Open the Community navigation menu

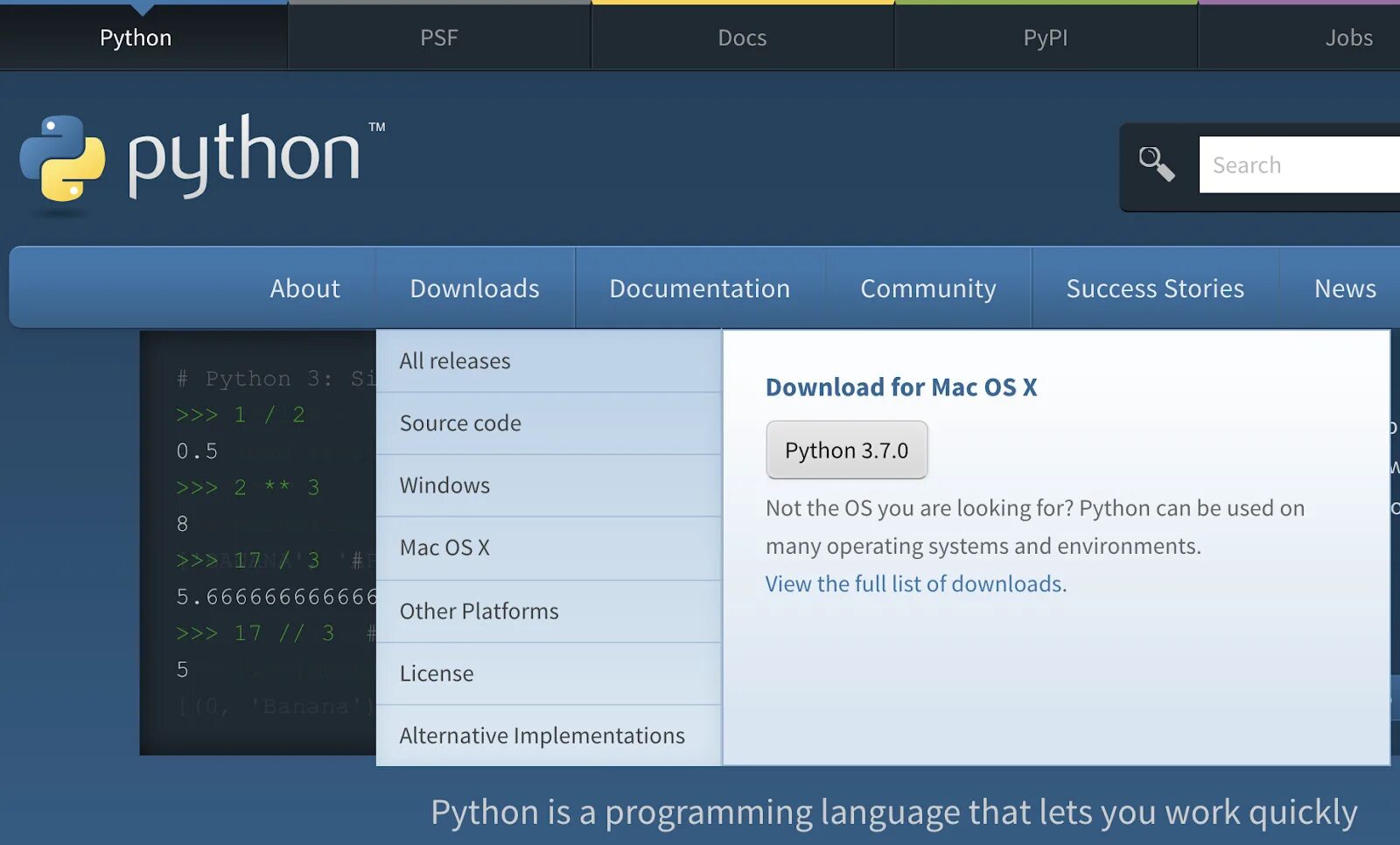click(928, 288)
